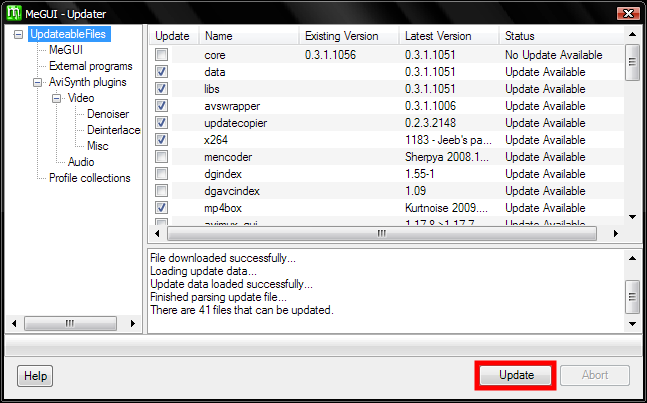Click 'File downloaded successfully...' log line
The height and width of the screenshot is (403, 647).
click(x=223, y=258)
